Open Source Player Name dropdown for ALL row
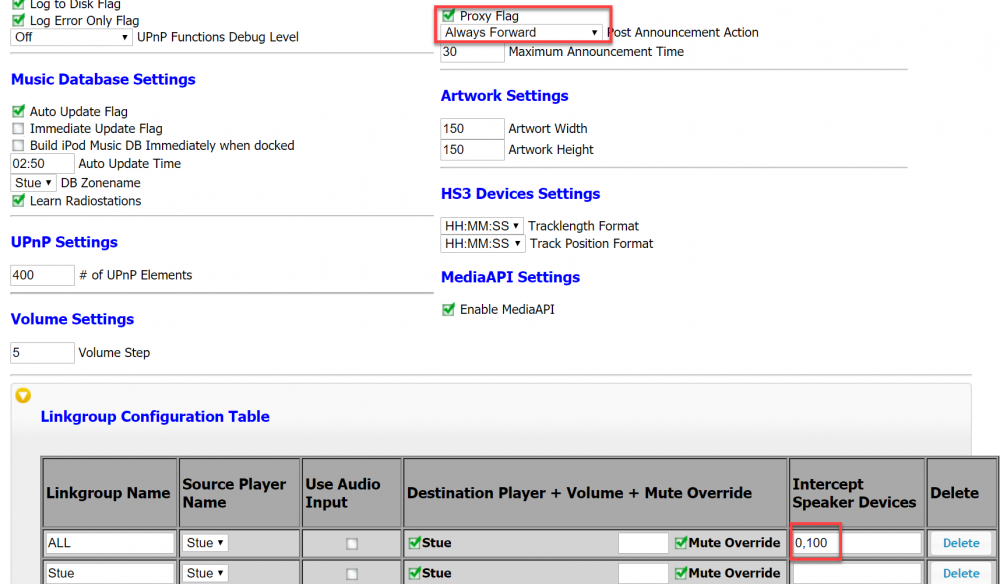Image resolution: width=1000 pixels, height=584 pixels. click(x=205, y=543)
